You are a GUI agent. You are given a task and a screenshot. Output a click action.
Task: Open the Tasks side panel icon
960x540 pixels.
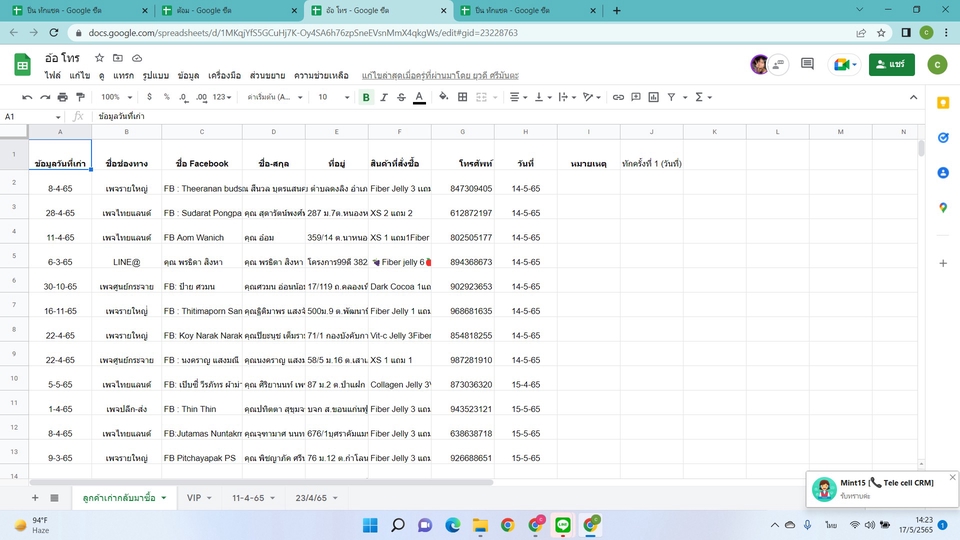pos(943,138)
